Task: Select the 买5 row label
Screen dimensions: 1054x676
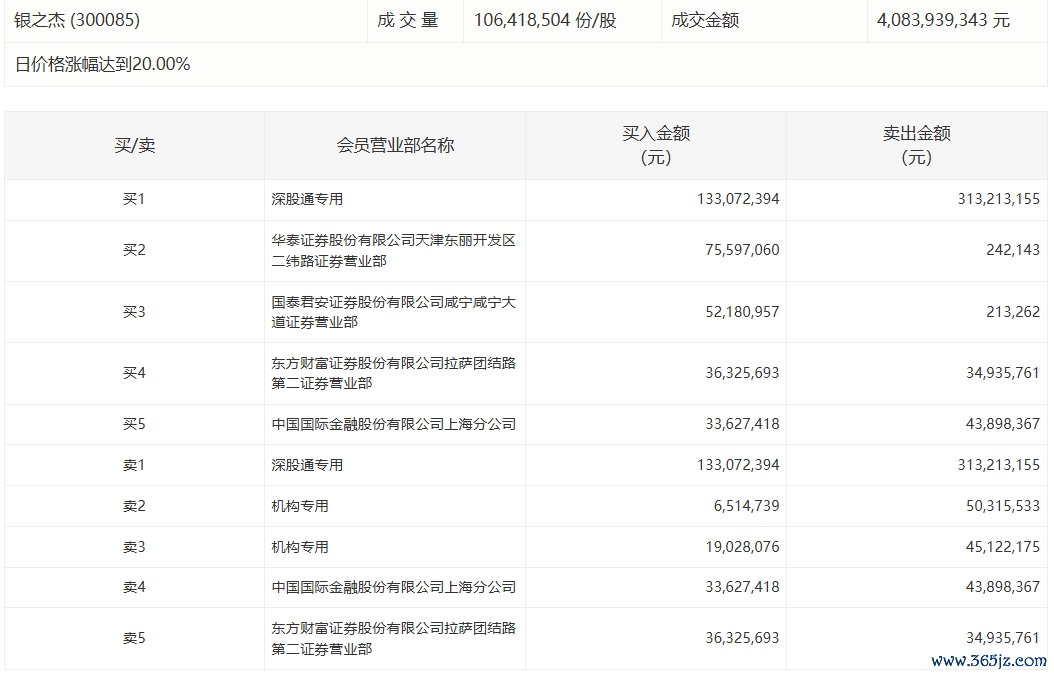Action: [x=134, y=425]
